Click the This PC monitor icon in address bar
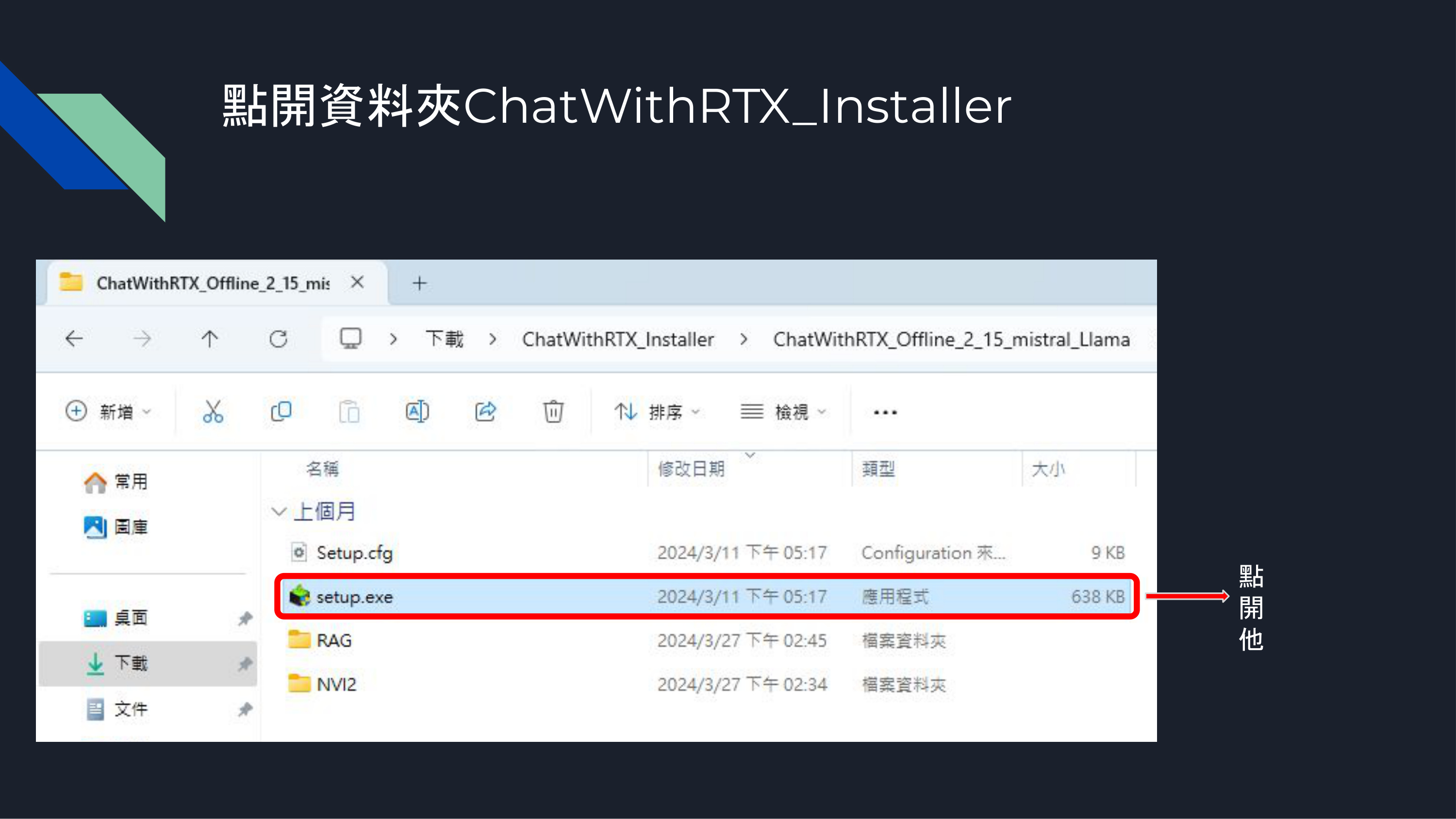The width and height of the screenshot is (1456, 819). [x=350, y=339]
